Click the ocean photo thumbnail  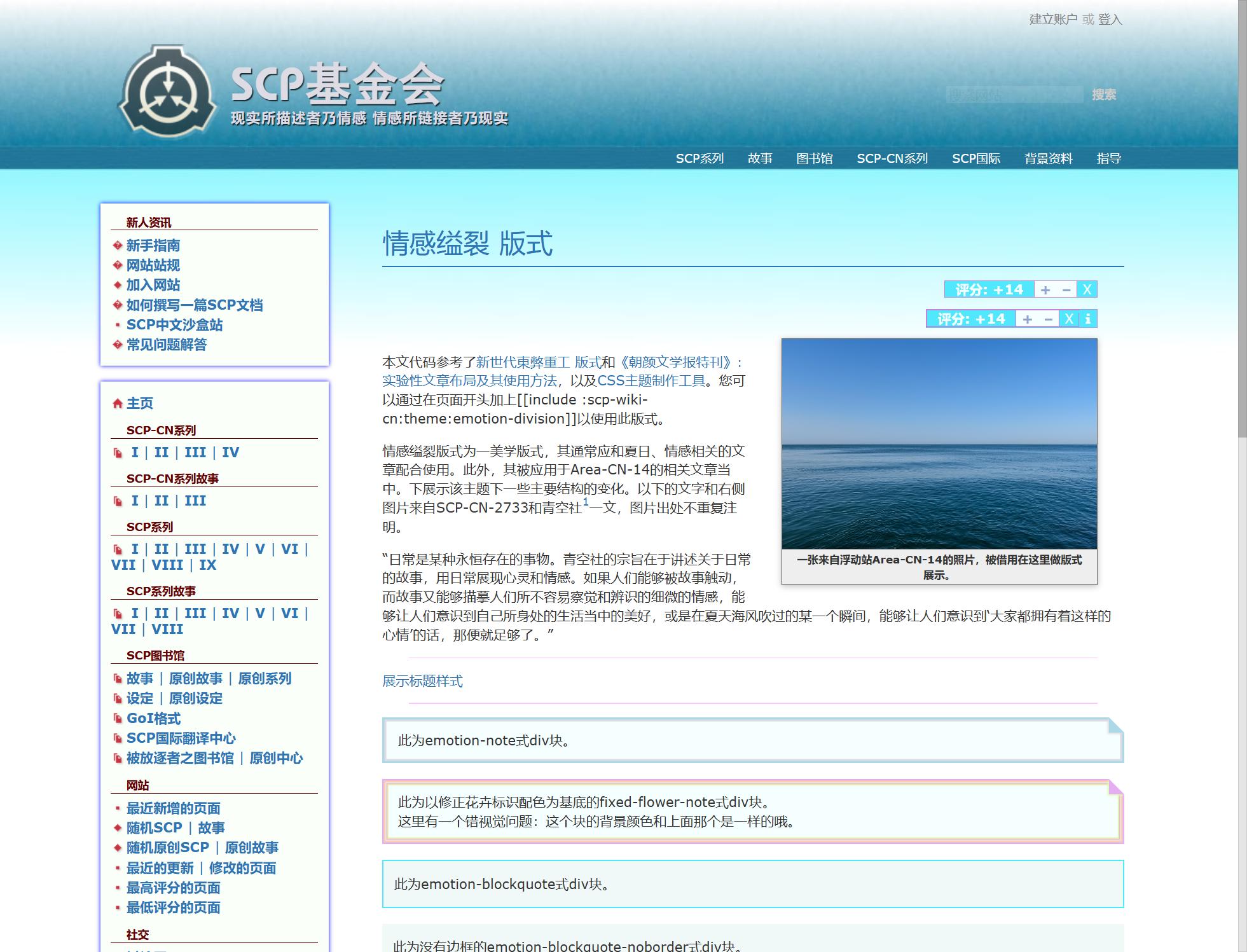pyautogui.click(x=939, y=444)
